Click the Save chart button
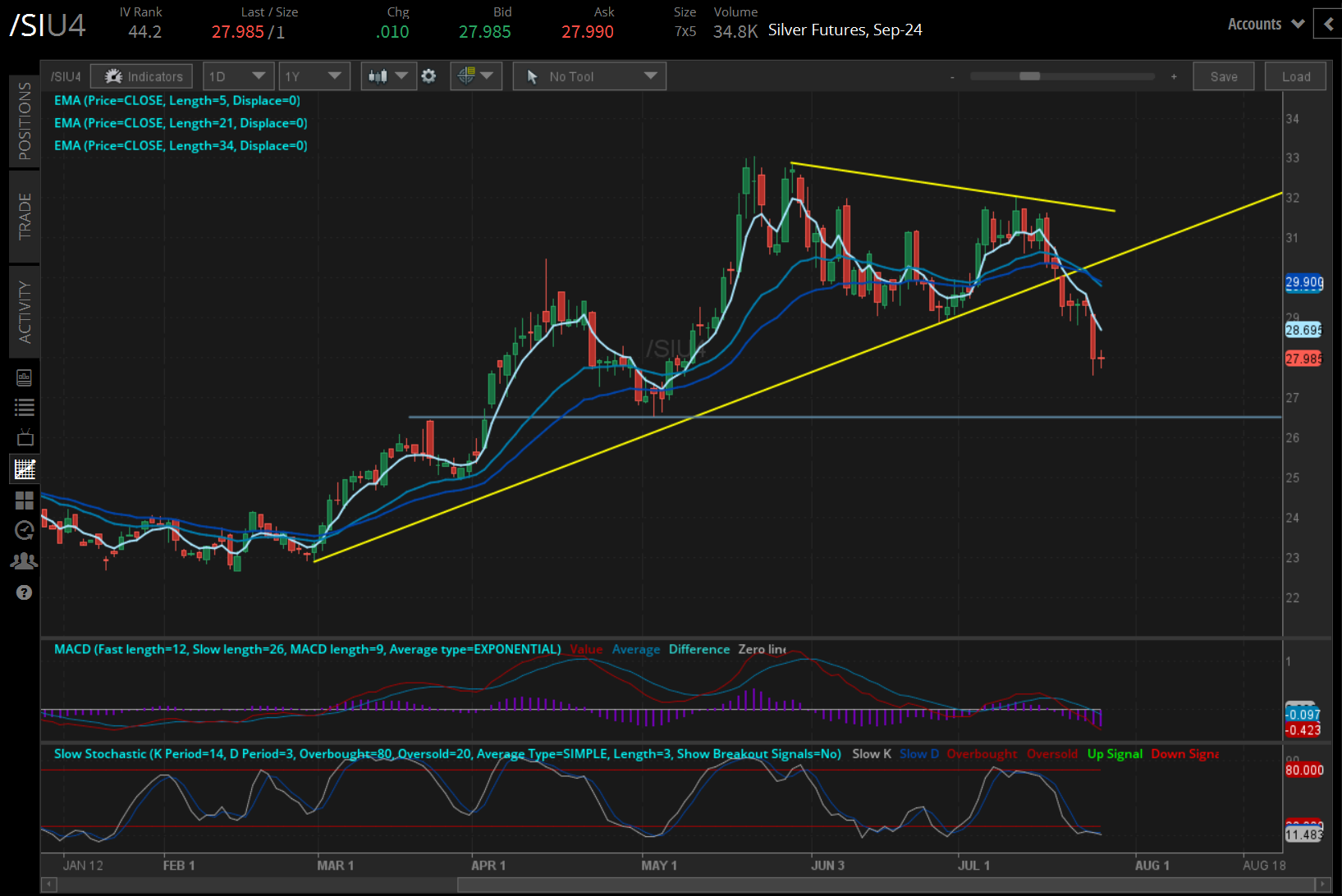 click(1223, 76)
